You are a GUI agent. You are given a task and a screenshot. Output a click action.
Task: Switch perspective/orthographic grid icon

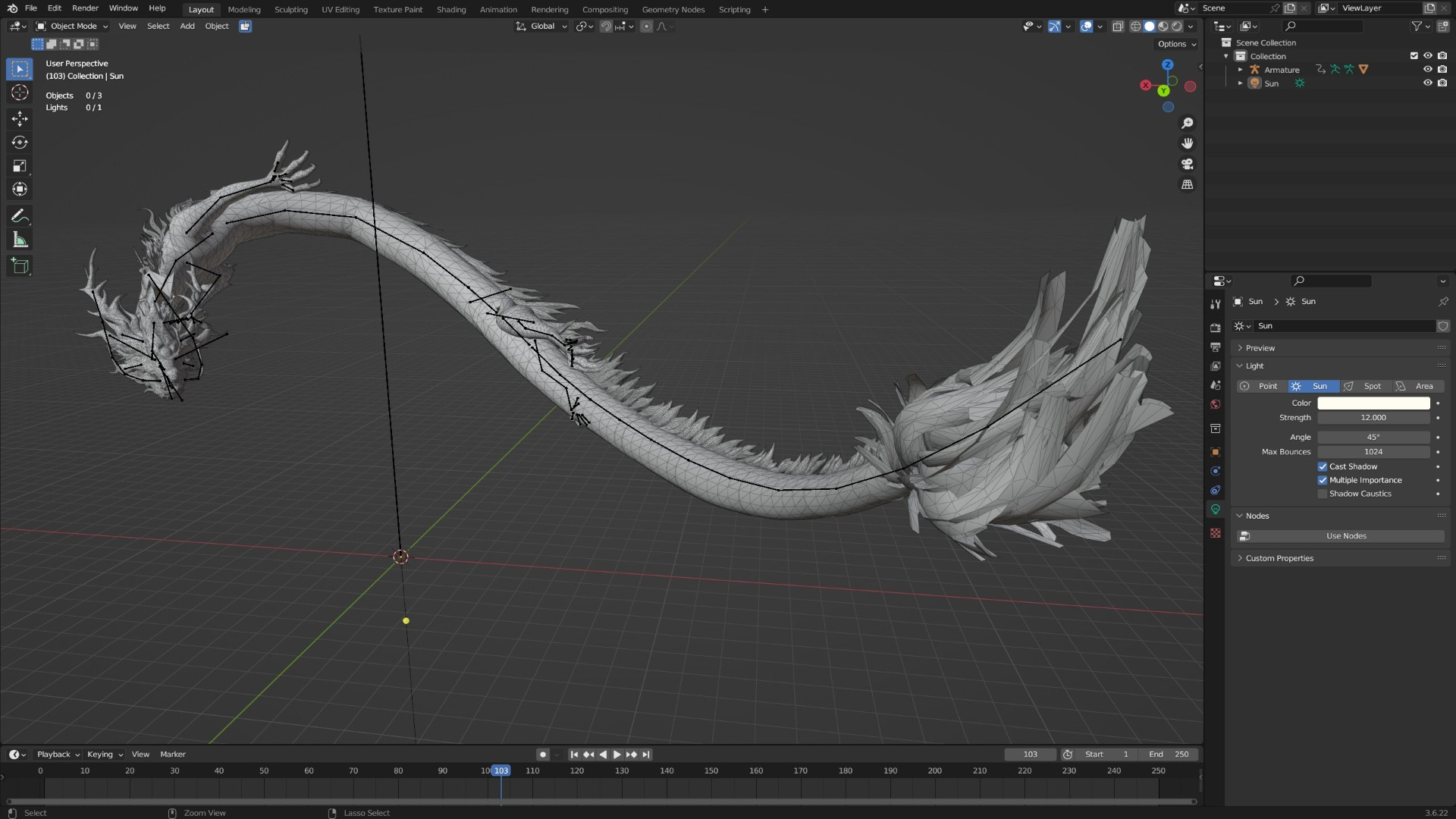coord(1188,185)
